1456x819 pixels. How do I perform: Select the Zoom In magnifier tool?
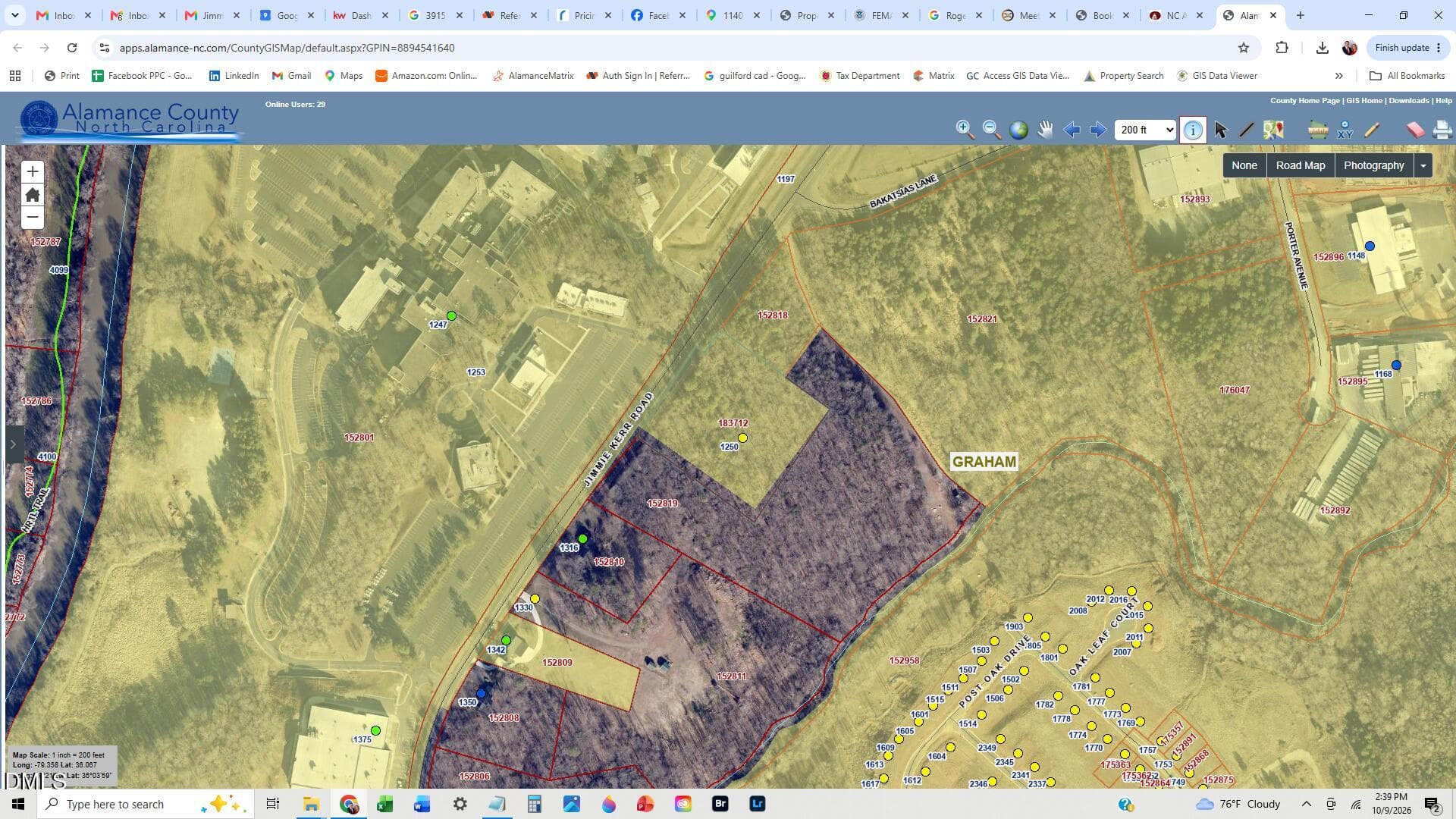[x=965, y=130]
